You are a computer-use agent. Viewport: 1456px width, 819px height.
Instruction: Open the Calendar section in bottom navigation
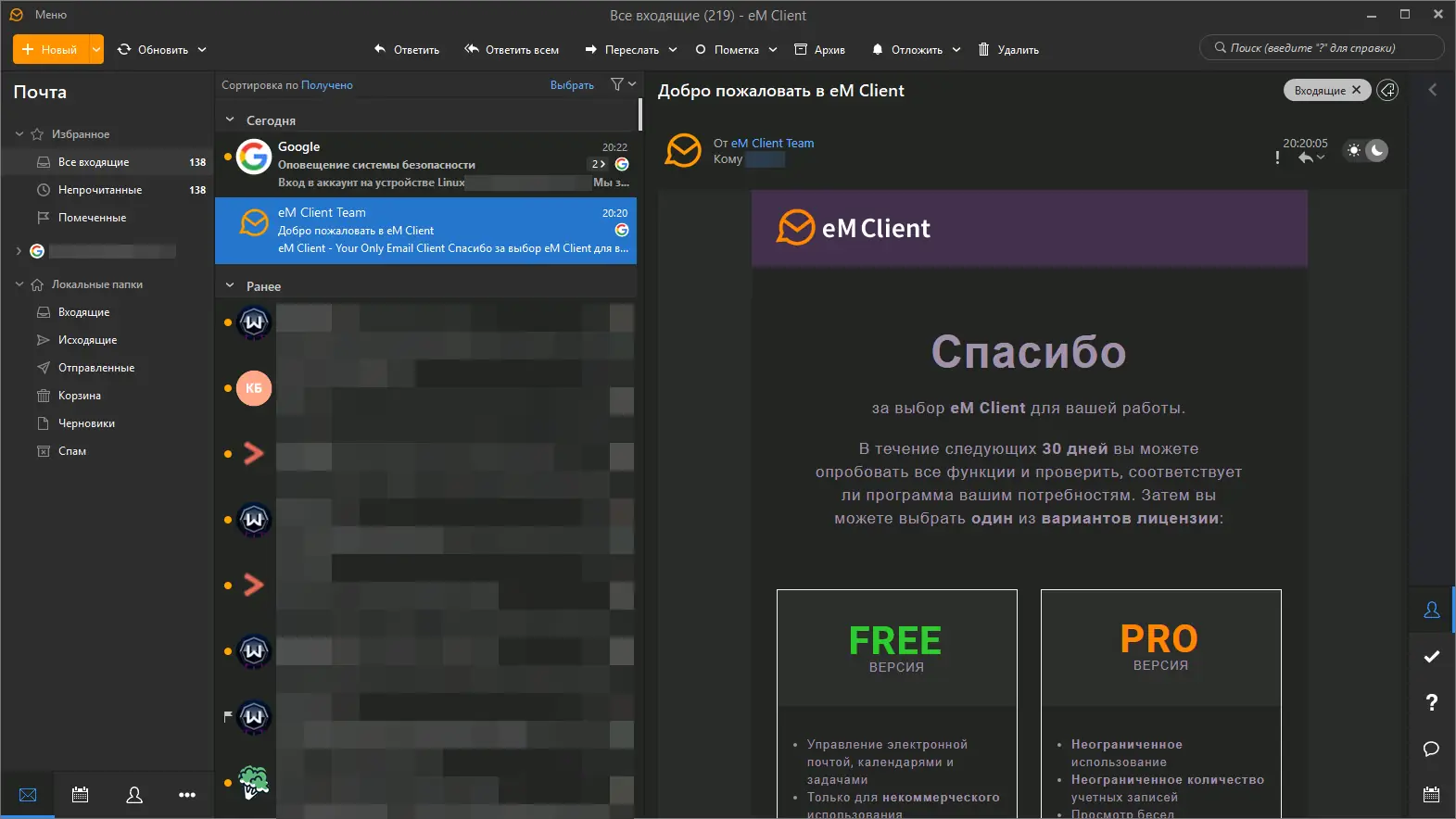coord(81,795)
